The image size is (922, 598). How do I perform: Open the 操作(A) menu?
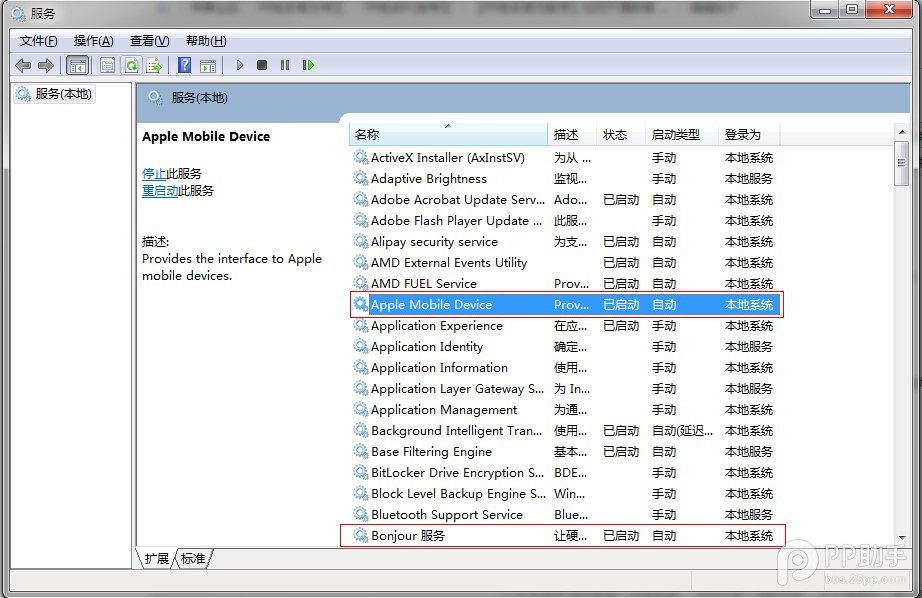click(93, 41)
